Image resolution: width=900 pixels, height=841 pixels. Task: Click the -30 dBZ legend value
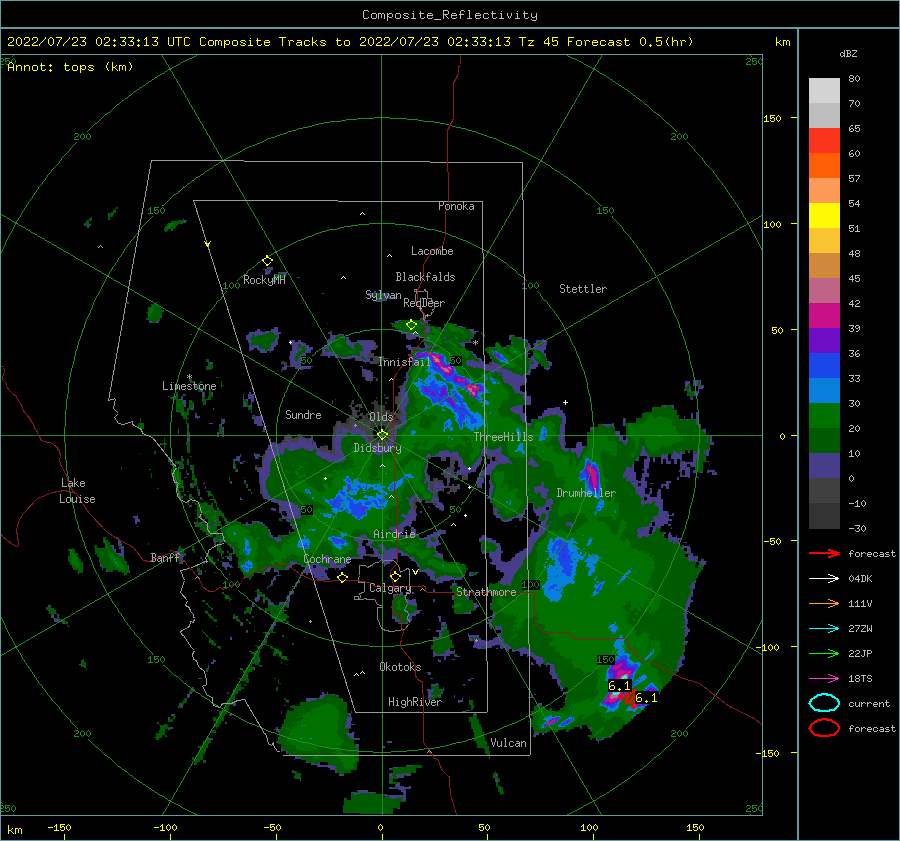pos(858,529)
